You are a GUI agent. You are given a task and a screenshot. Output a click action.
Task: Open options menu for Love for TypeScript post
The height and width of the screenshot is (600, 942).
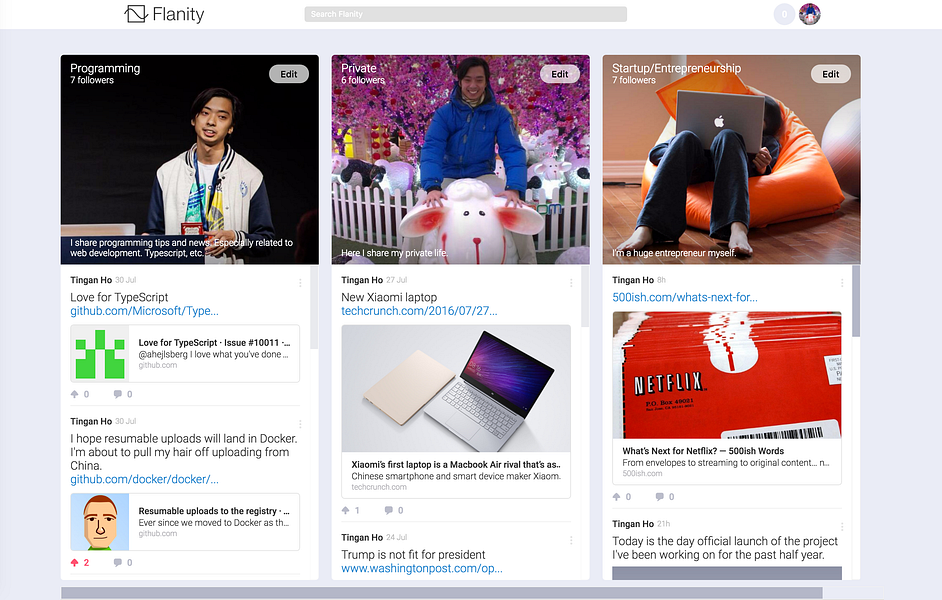300,282
